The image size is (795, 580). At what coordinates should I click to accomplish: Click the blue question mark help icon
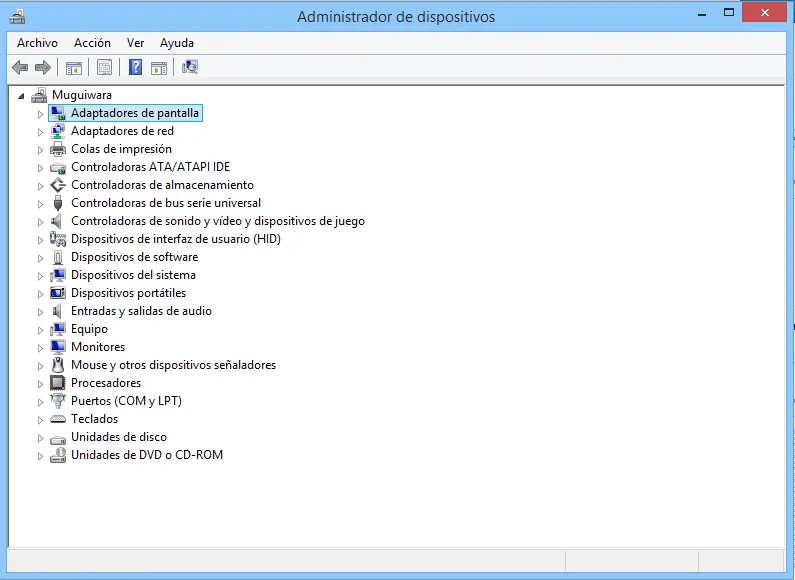point(135,67)
